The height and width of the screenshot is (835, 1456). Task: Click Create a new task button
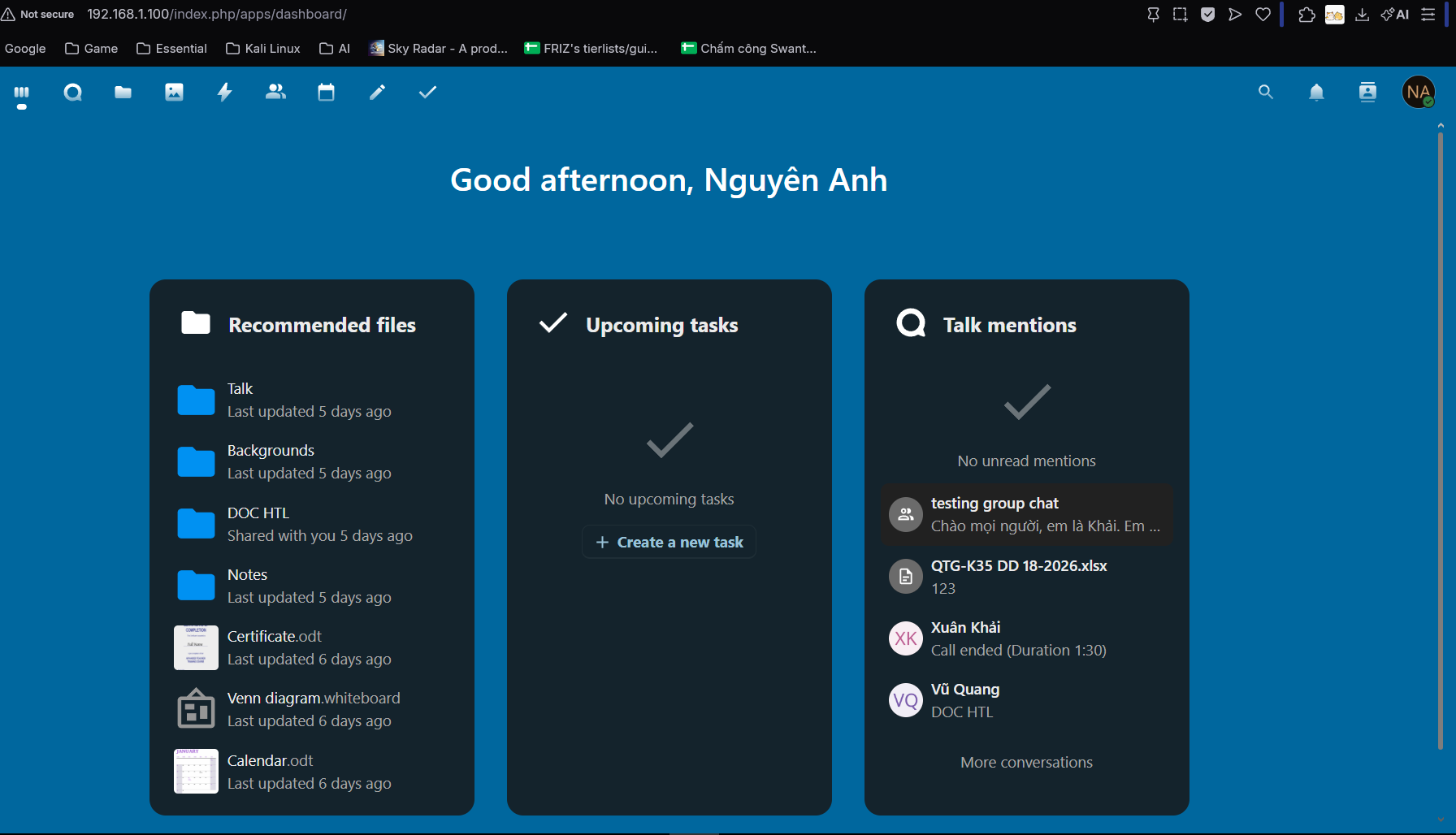pos(669,542)
